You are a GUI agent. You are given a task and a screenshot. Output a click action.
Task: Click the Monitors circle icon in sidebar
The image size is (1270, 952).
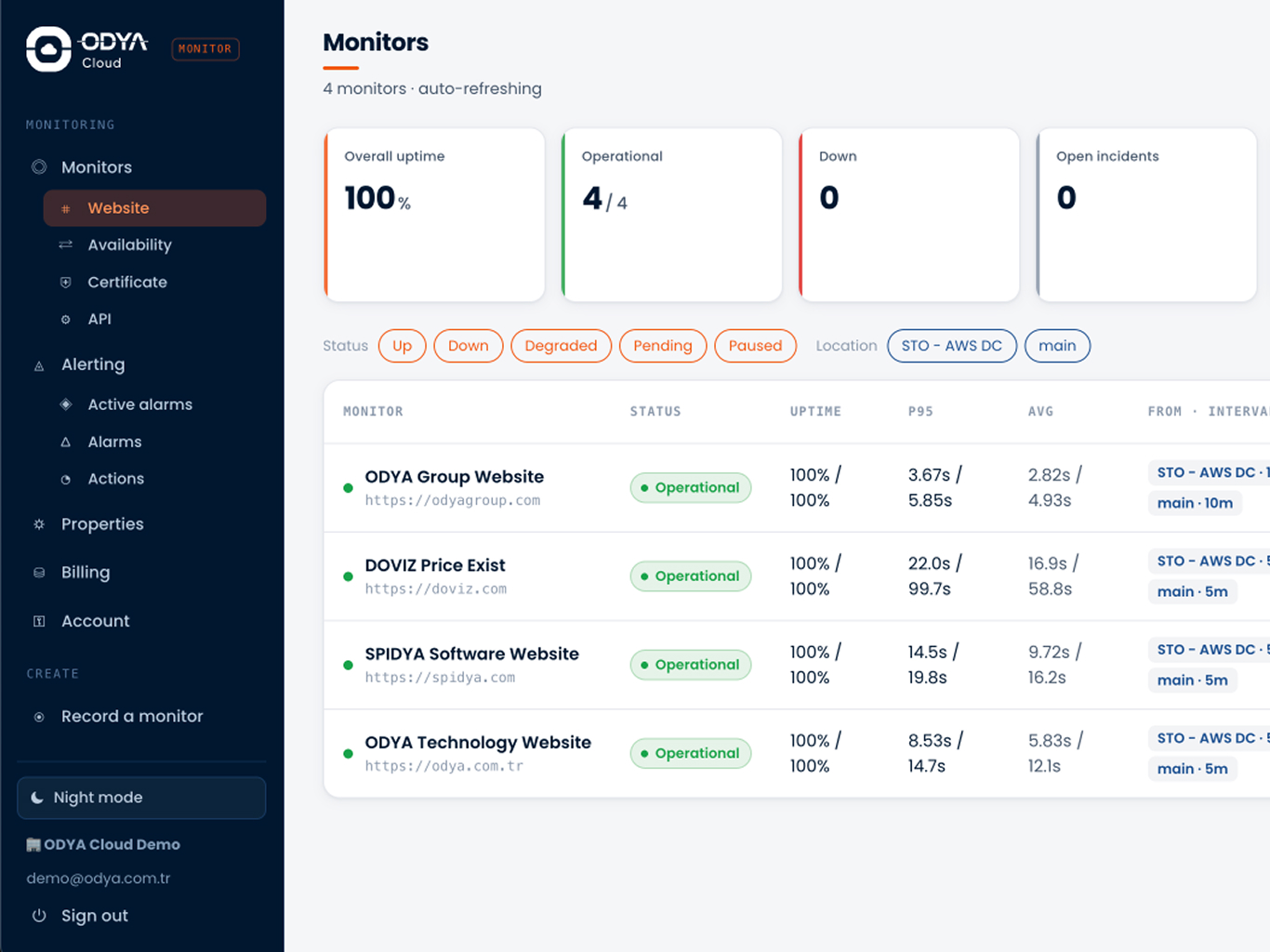39,167
